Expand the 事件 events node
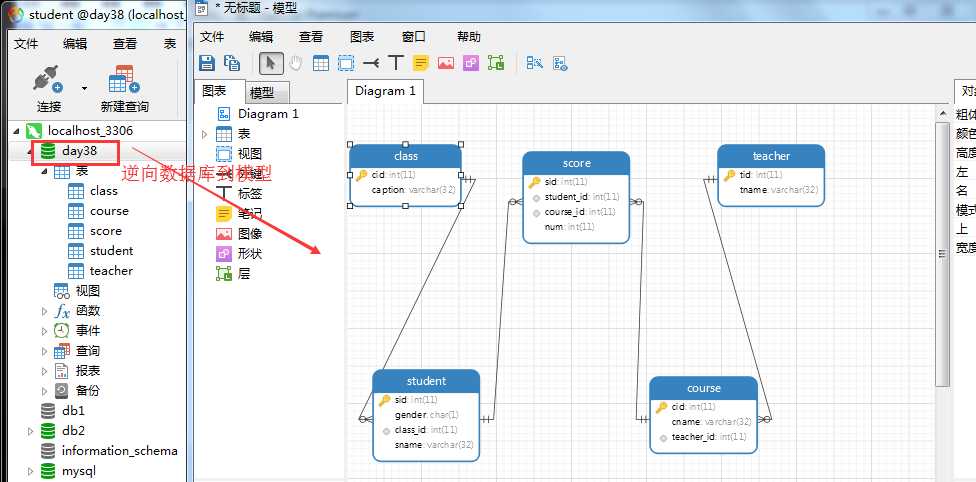The image size is (976, 482). [x=44, y=331]
